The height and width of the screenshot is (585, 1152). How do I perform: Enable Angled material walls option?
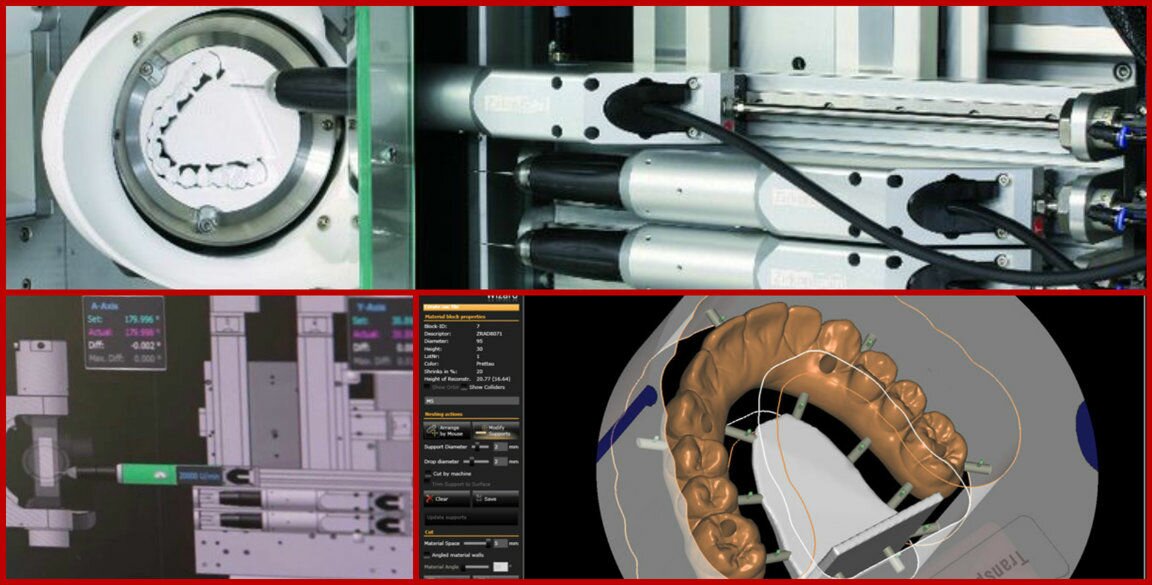tap(429, 554)
